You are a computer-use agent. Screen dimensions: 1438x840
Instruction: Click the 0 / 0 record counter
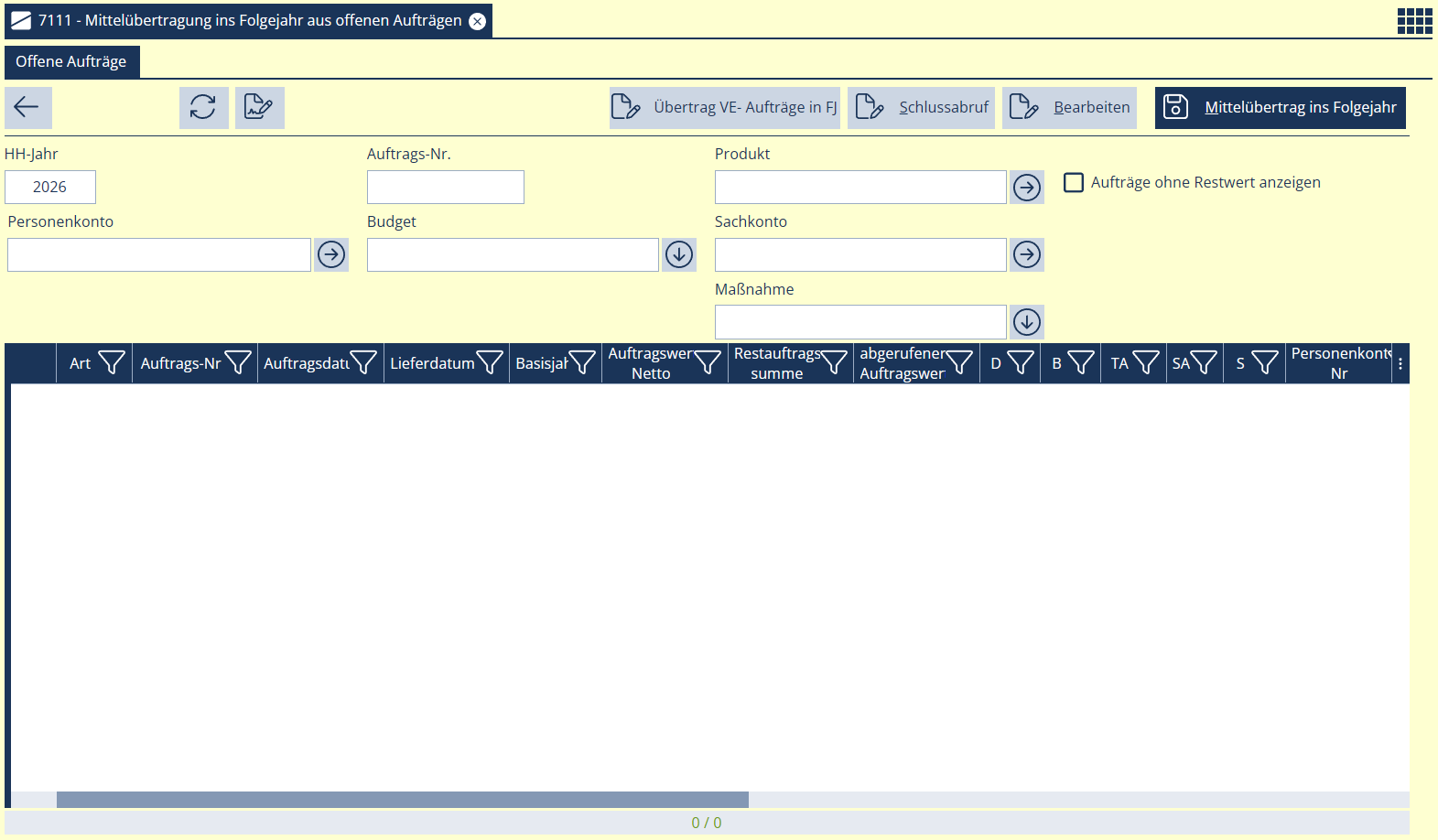point(707,823)
